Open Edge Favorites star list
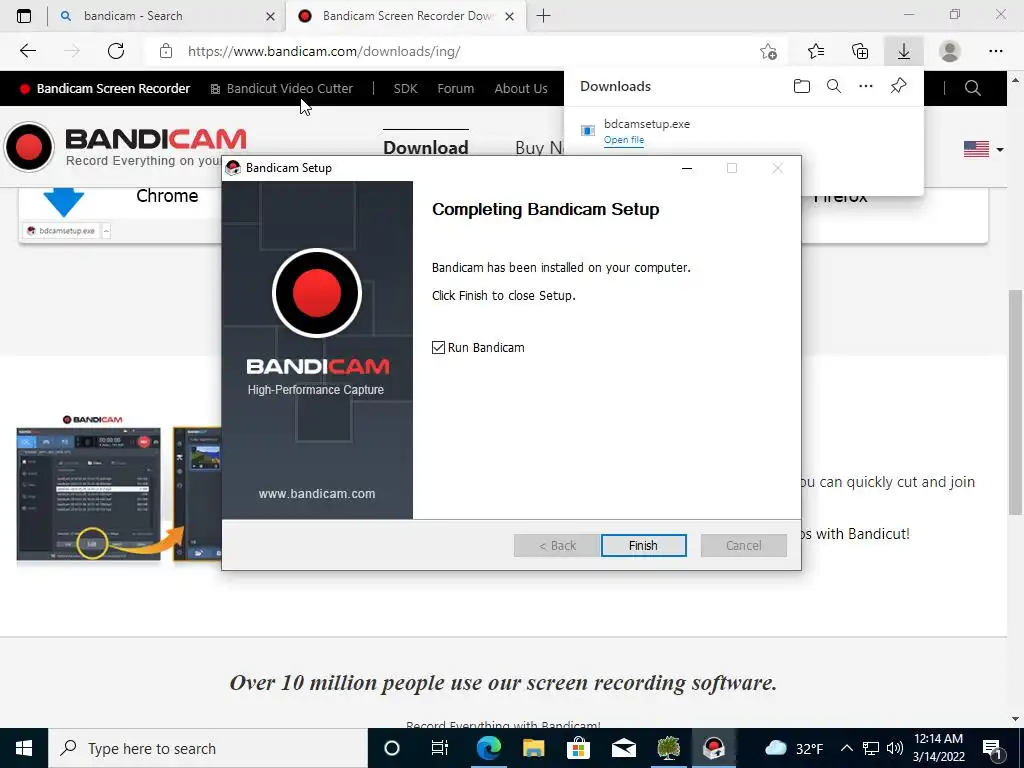 (x=816, y=51)
